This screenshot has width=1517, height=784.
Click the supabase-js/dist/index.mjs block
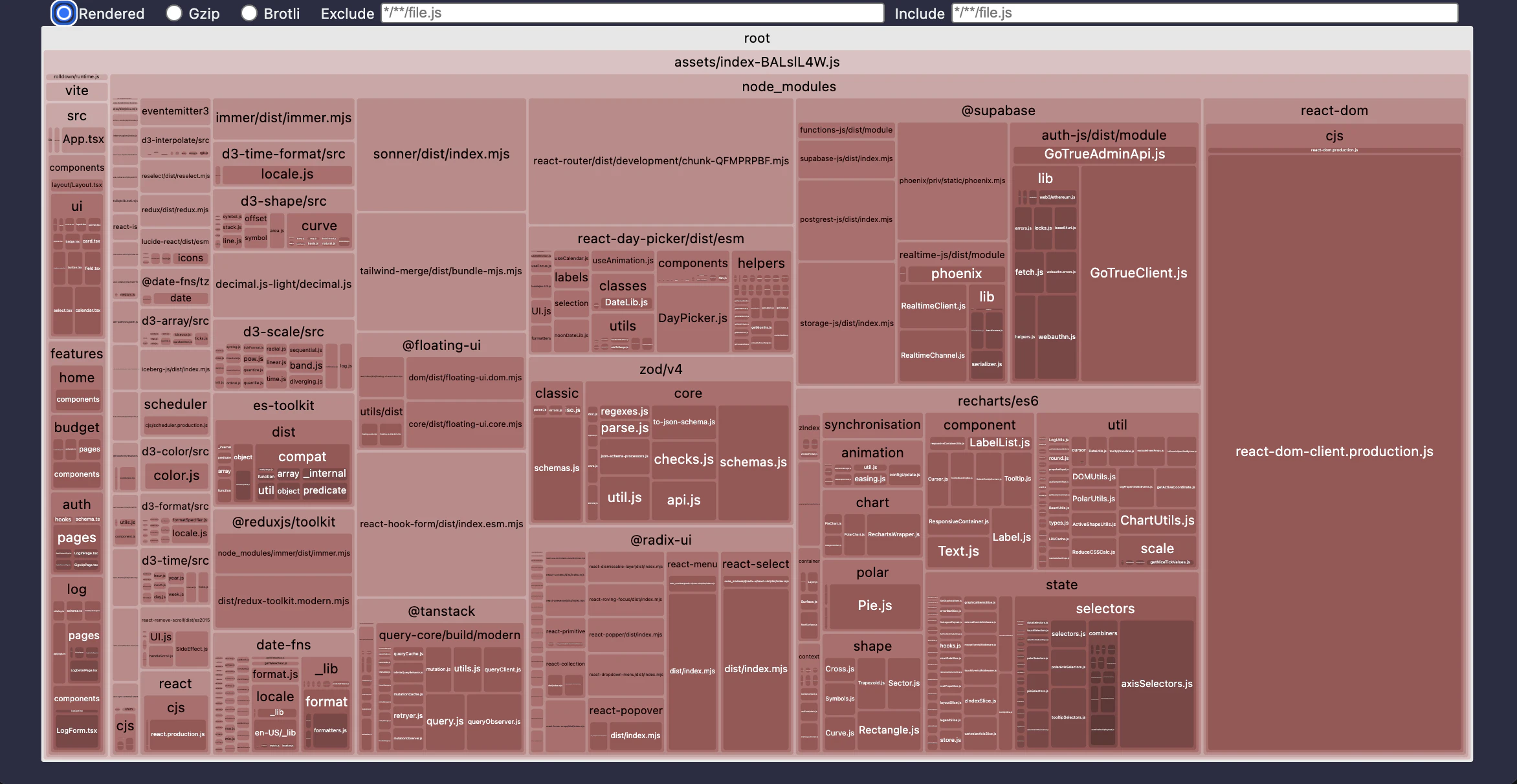[x=847, y=159]
